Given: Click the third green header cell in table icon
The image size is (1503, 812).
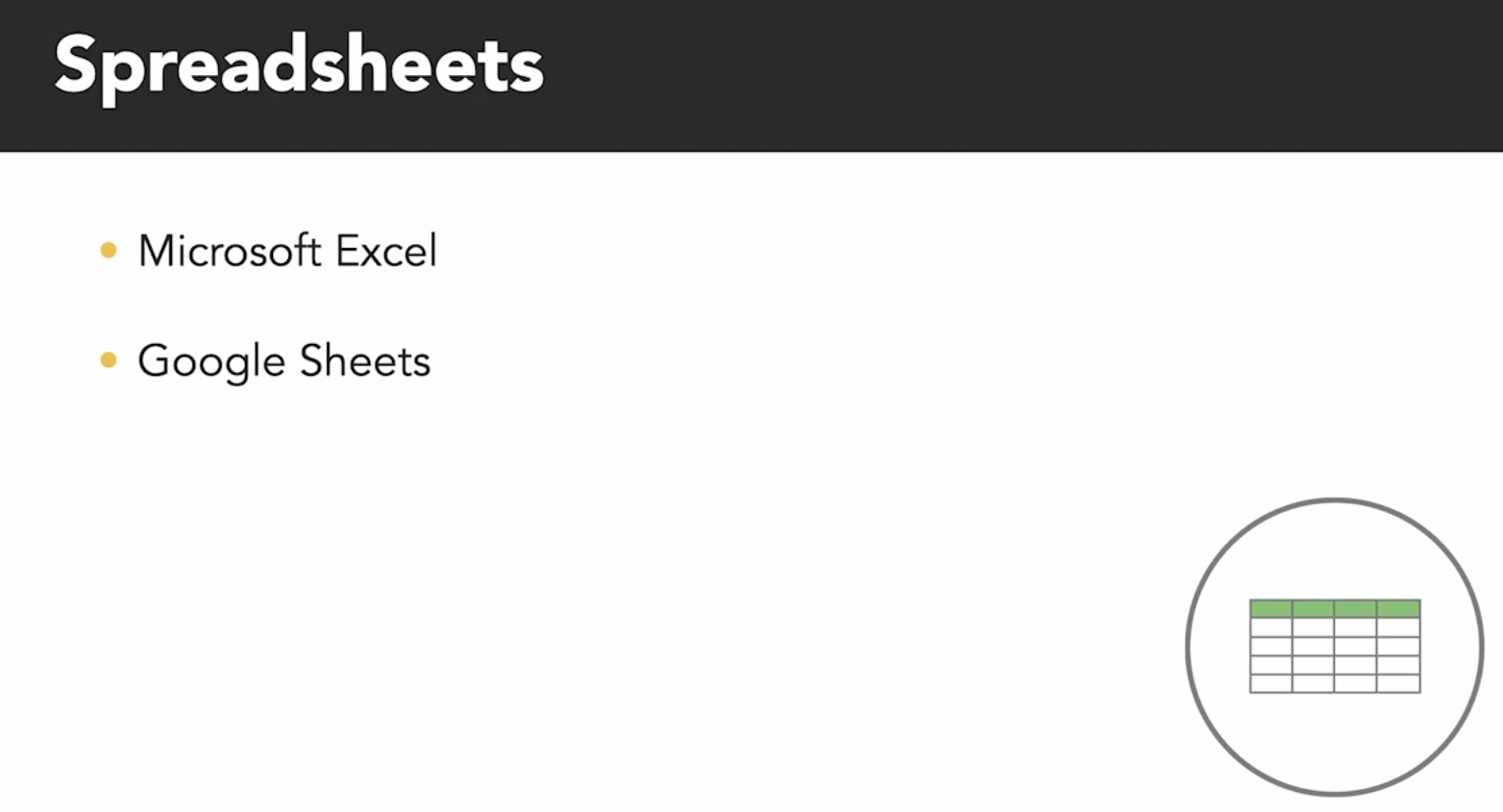Looking at the screenshot, I should pos(1355,608).
